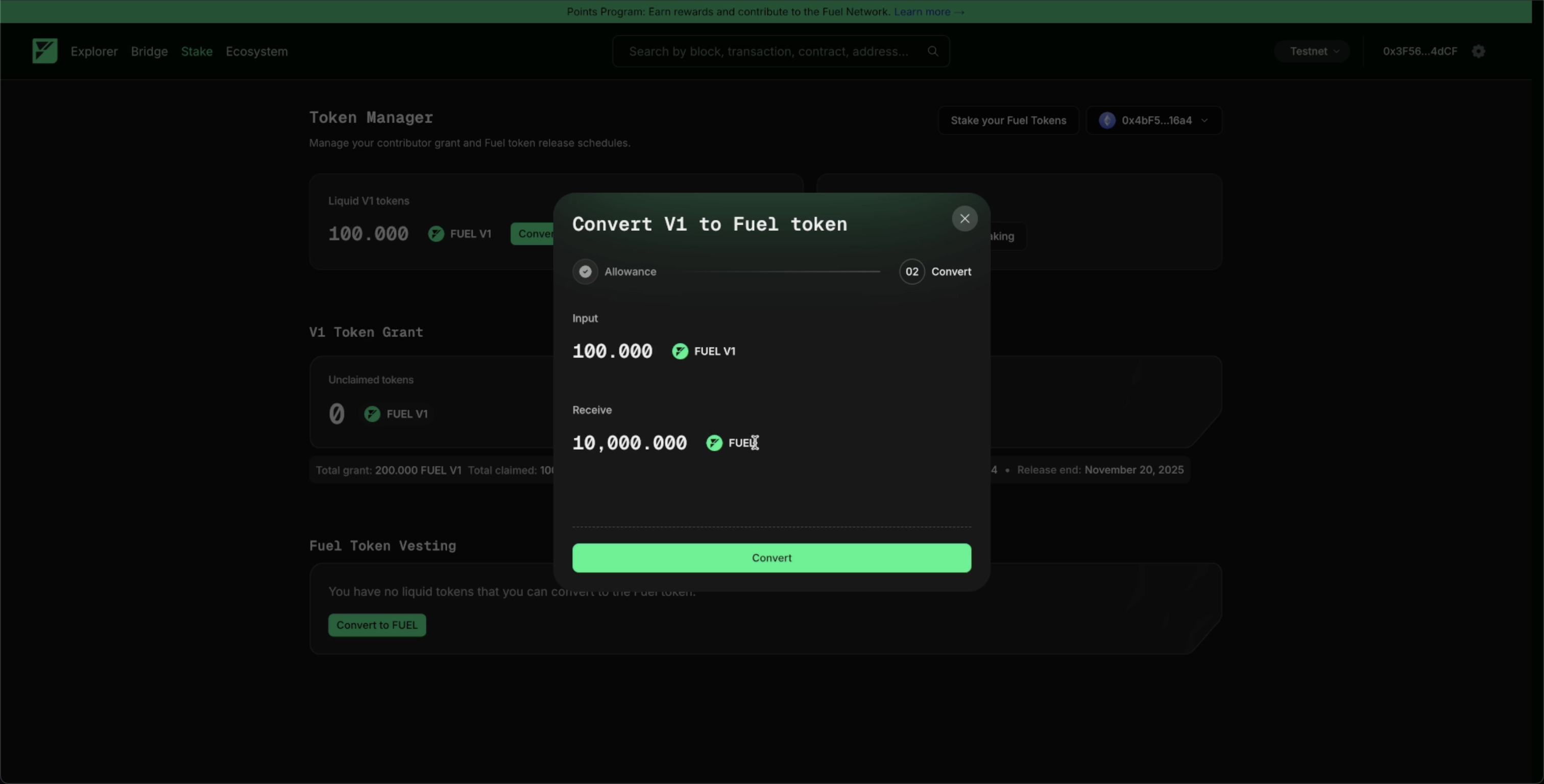Click the search magnifier icon

coord(933,51)
